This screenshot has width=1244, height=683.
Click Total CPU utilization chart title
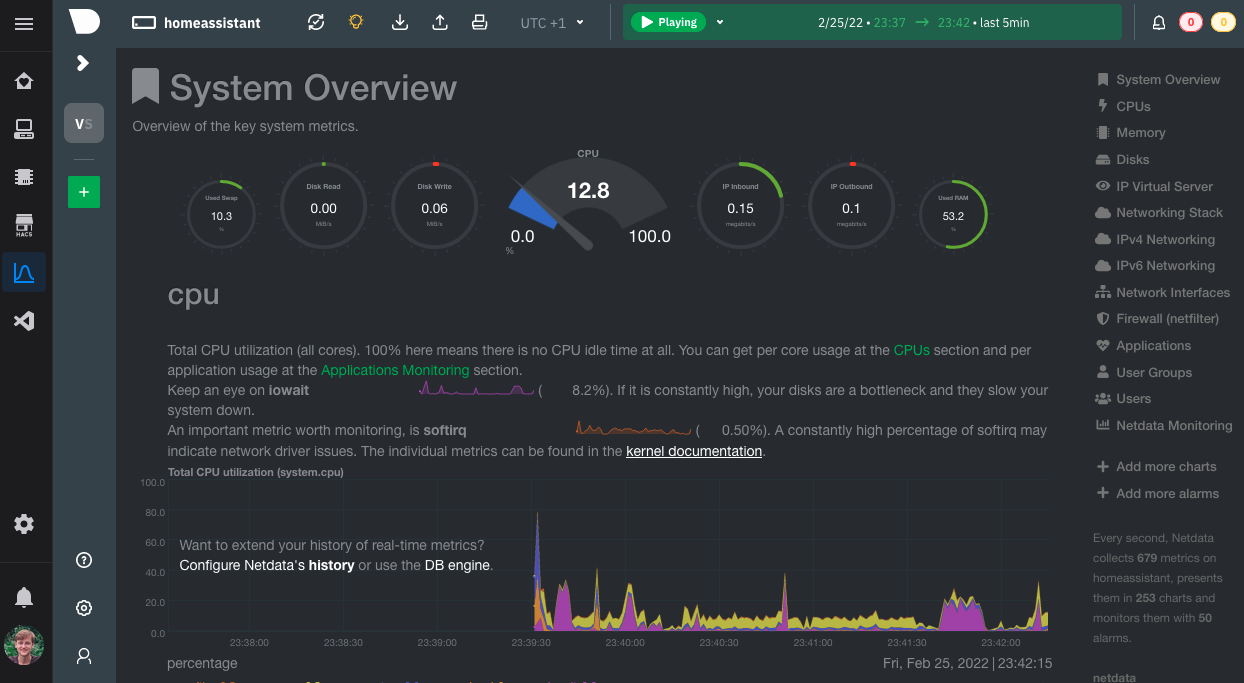pyautogui.click(x=255, y=472)
